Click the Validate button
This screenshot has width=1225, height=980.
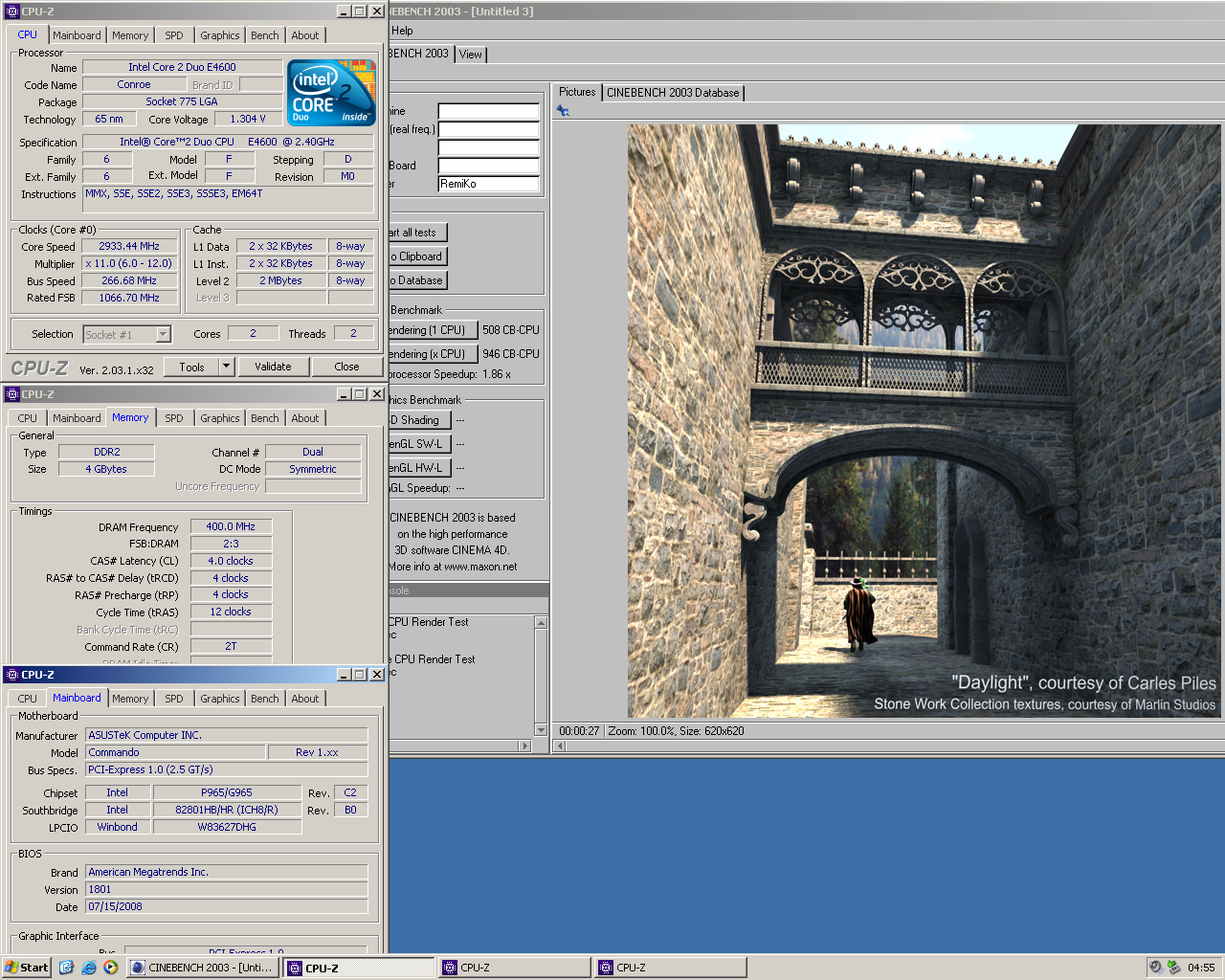click(273, 367)
